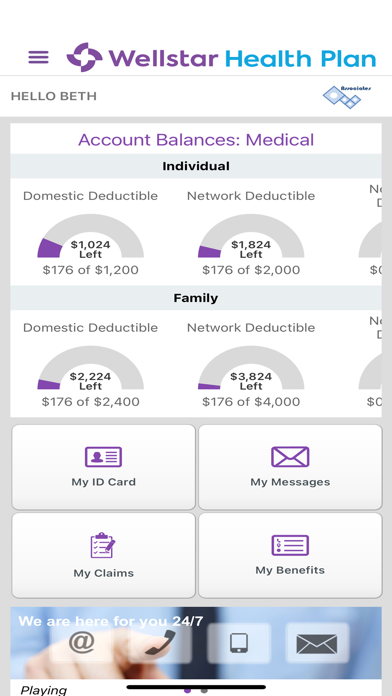Tap the envelope mail icon in banner
Image resolution: width=392 pixels, height=696 pixels.
(x=317, y=644)
